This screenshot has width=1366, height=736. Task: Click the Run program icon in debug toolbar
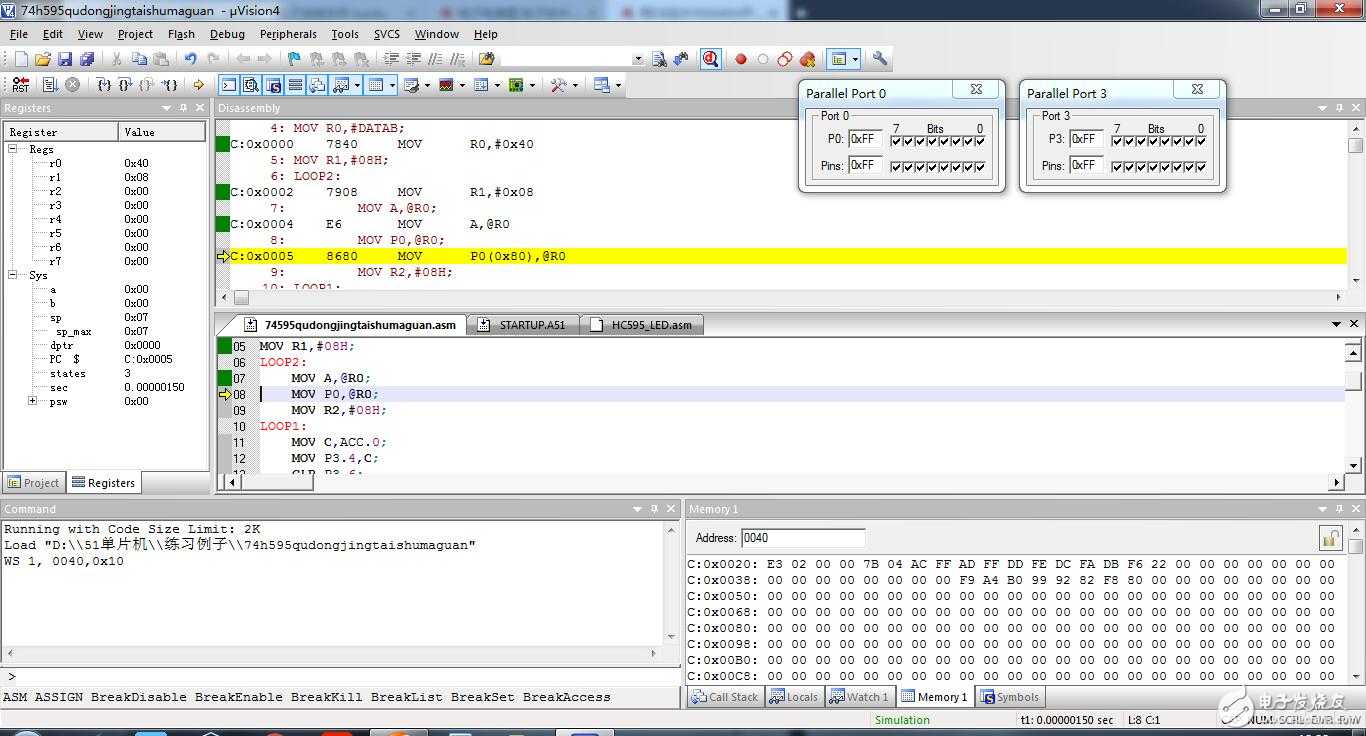pyautogui.click(x=50, y=85)
